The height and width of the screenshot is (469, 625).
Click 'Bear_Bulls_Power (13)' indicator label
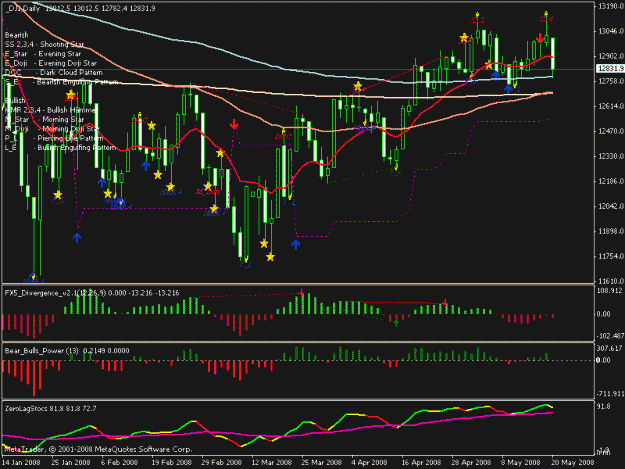point(41,351)
